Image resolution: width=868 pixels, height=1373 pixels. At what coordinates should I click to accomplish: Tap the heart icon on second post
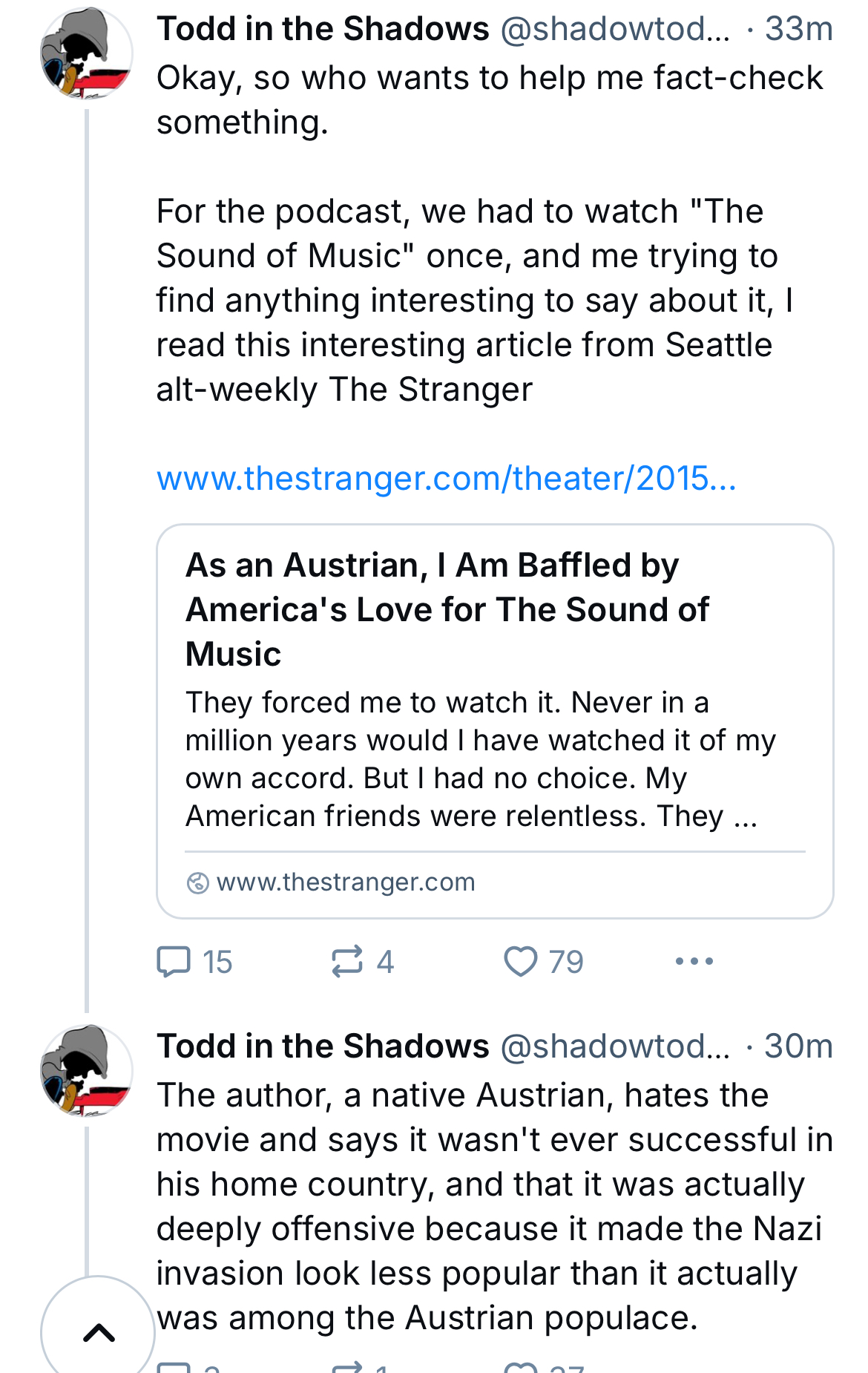click(521, 1367)
